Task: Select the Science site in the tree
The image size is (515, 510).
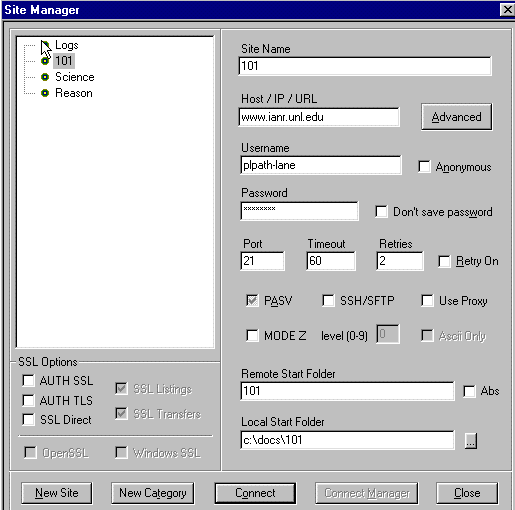Action: [75, 77]
